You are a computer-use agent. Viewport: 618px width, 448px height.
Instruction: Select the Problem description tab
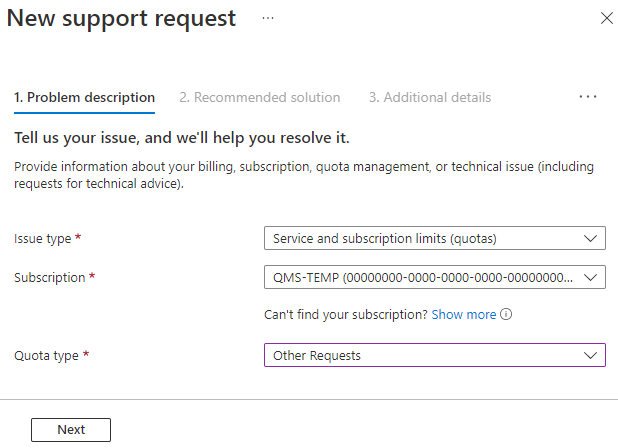click(84, 97)
